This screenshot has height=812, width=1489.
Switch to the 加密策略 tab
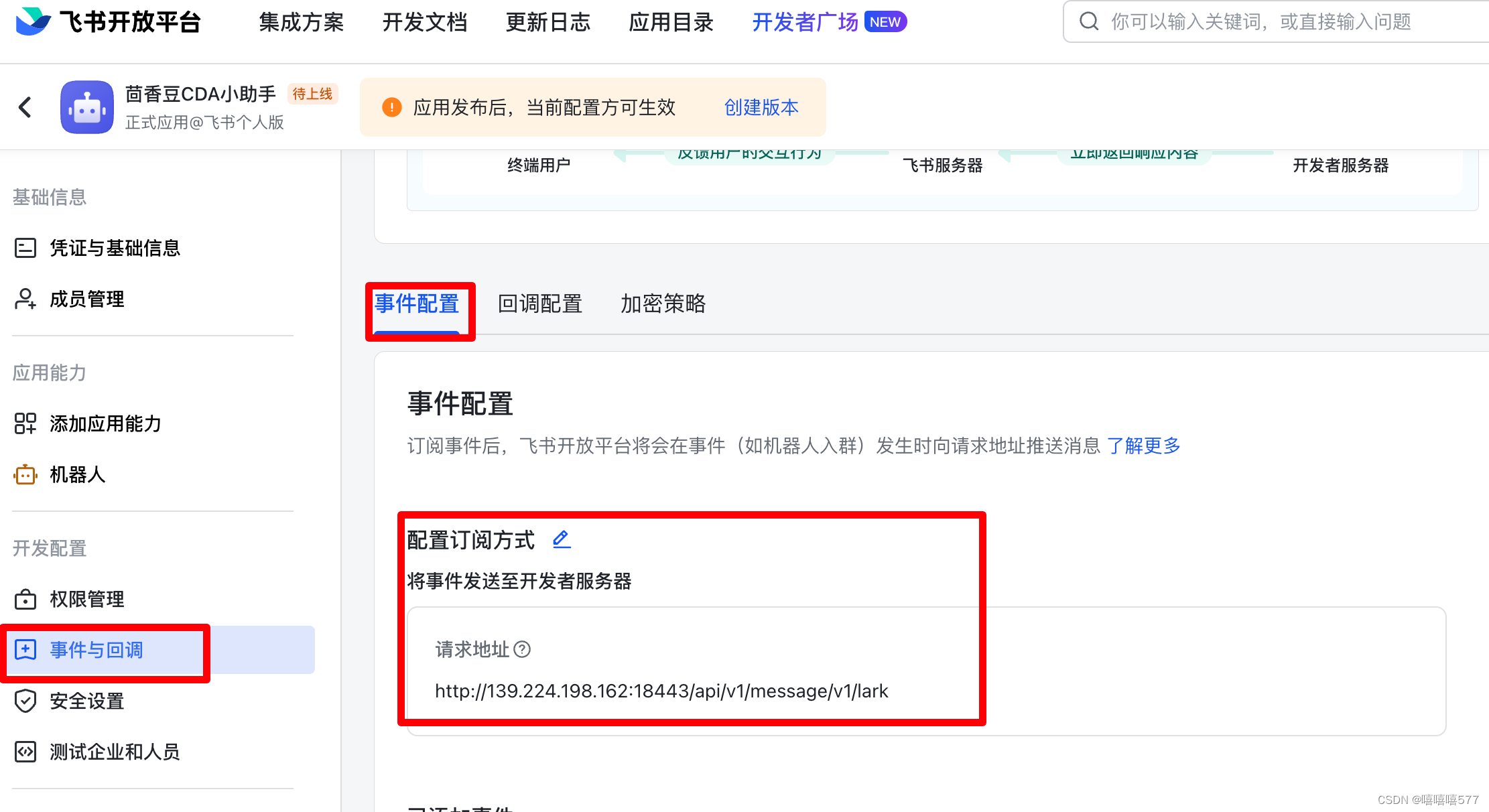(663, 303)
